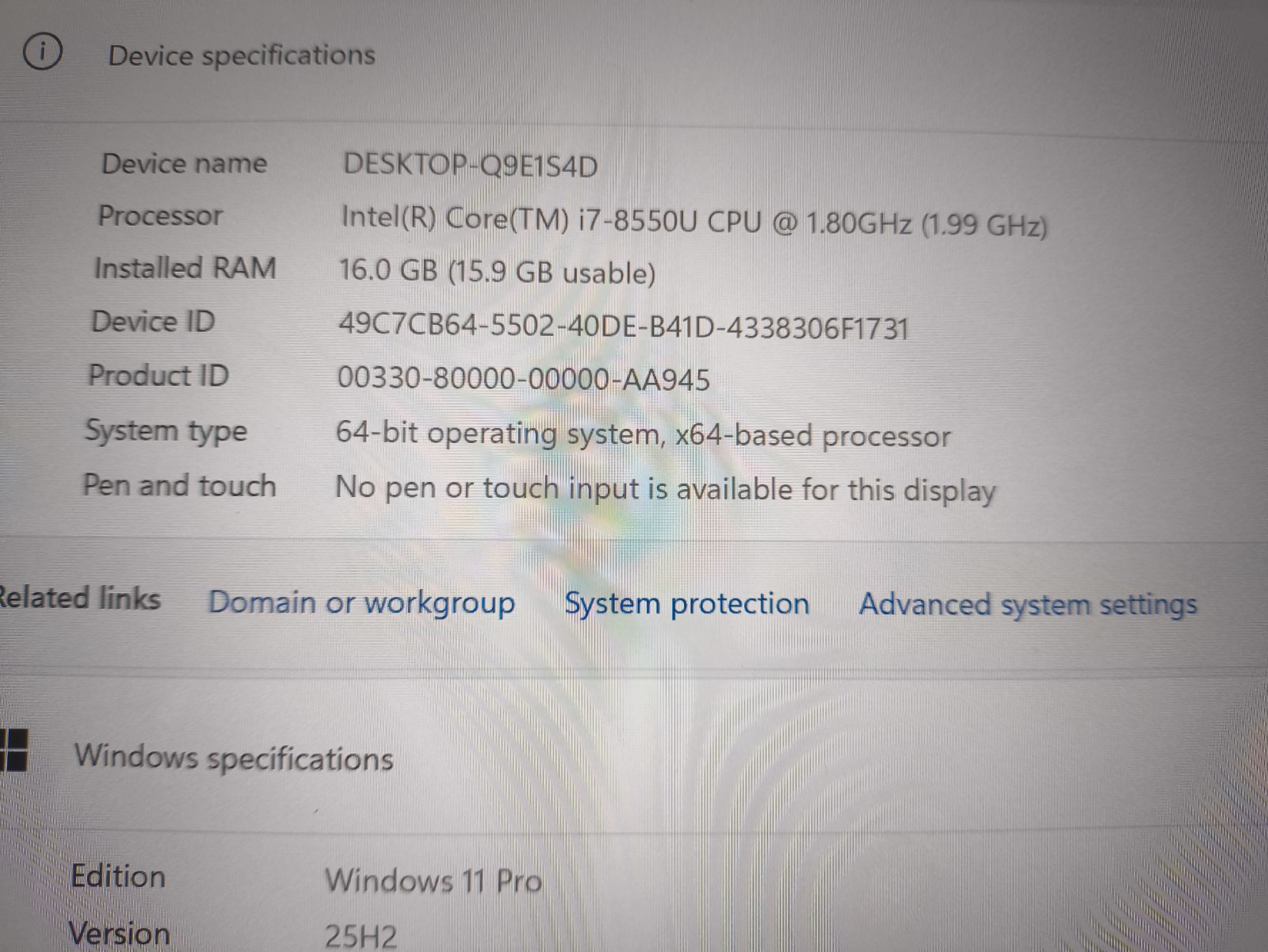Click the Related links label

[x=79, y=598]
